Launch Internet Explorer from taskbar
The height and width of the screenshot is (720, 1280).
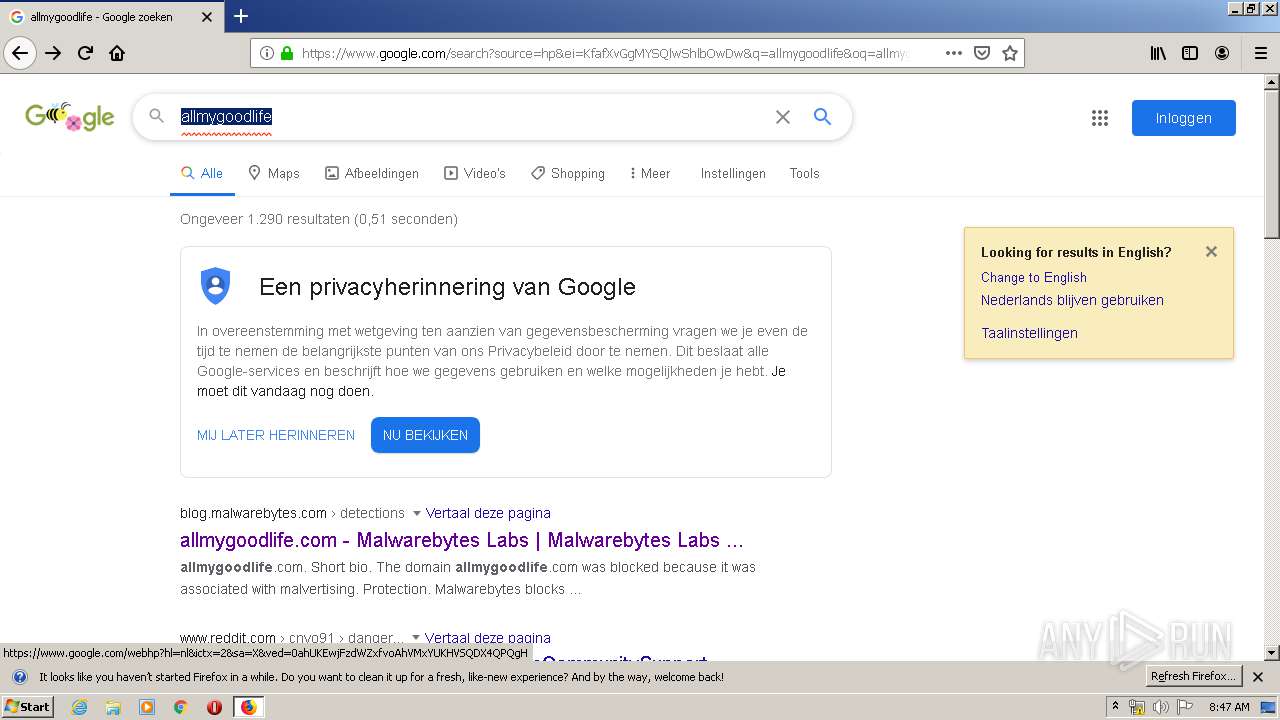79,707
